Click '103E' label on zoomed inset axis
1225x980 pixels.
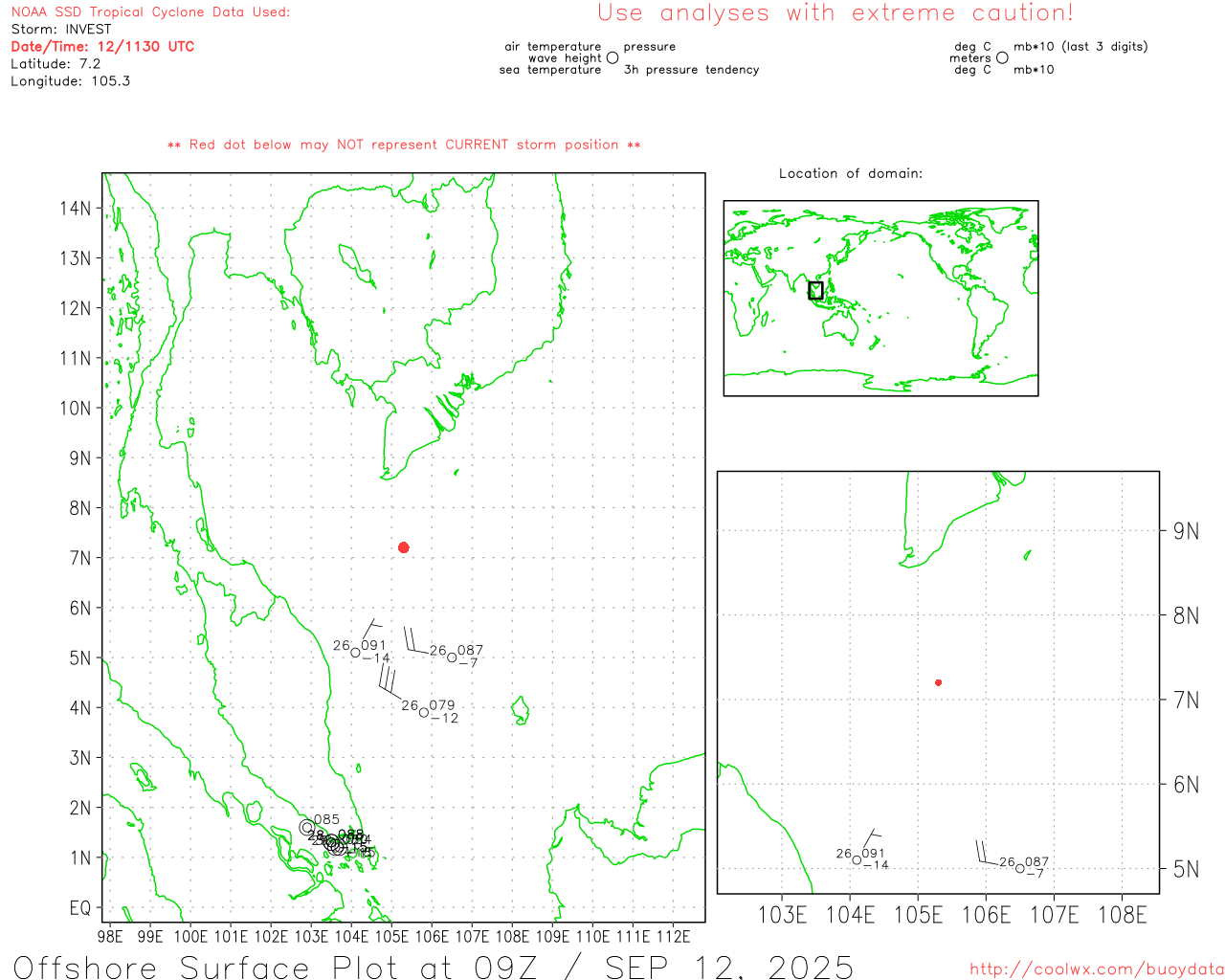click(782, 915)
